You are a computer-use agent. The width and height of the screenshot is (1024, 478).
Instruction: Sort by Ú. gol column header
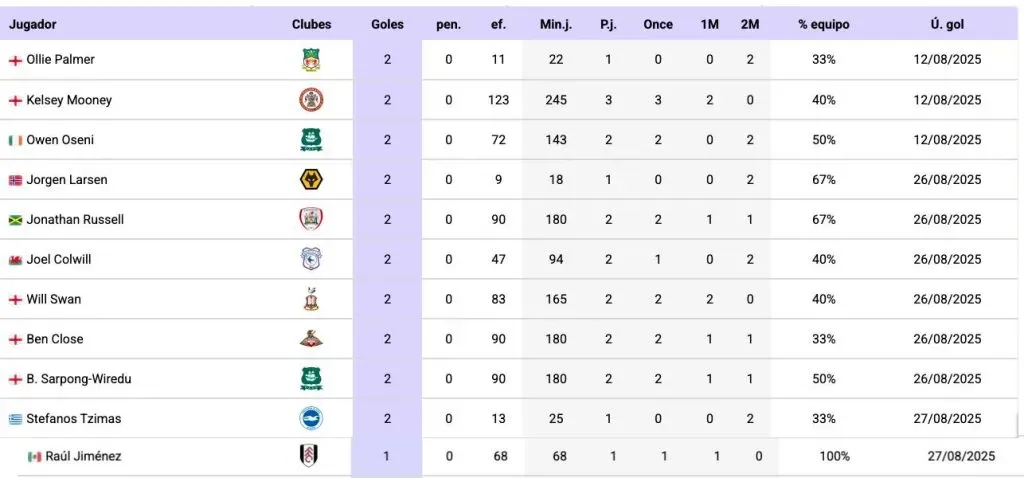pos(947,24)
